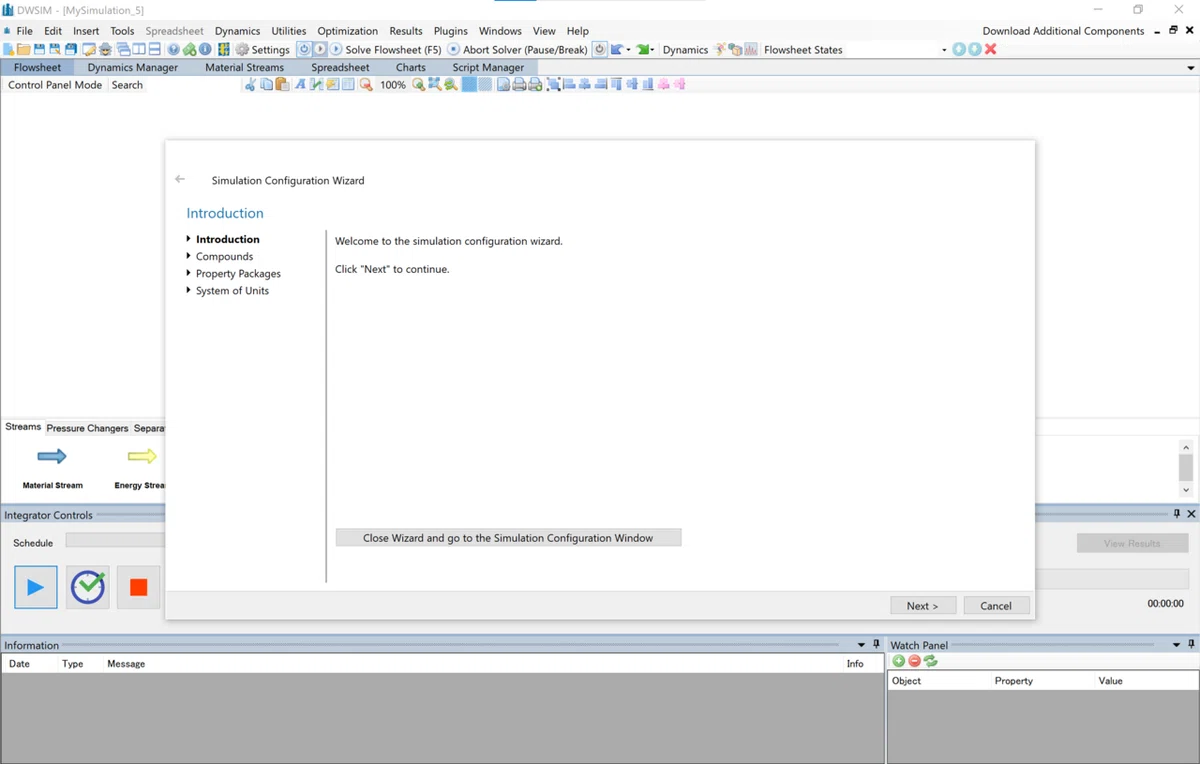Switch to the Script Manager tab

click(488, 67)
